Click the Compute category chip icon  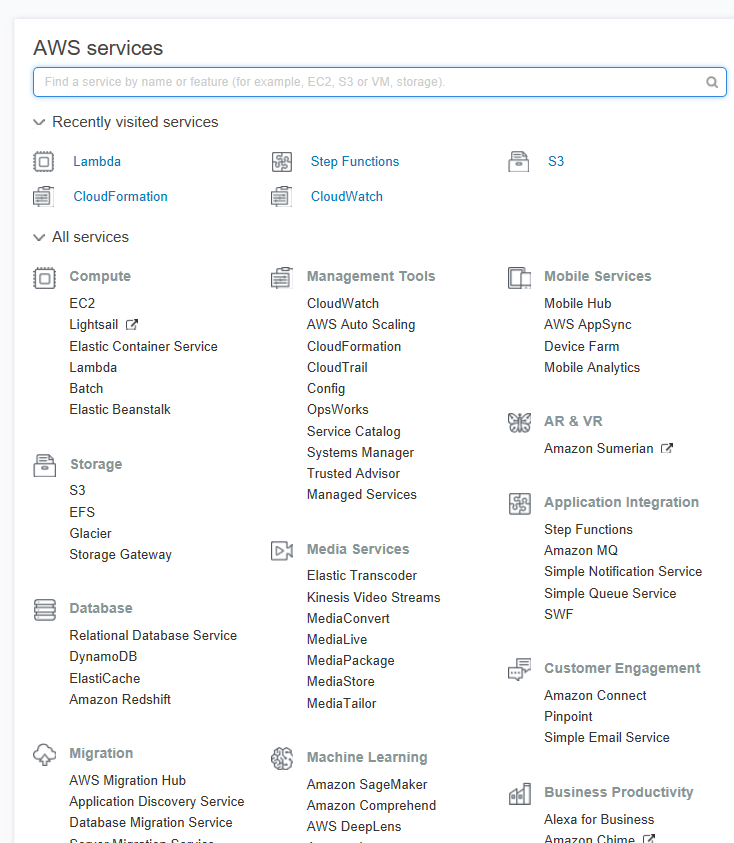coord(44,278)
